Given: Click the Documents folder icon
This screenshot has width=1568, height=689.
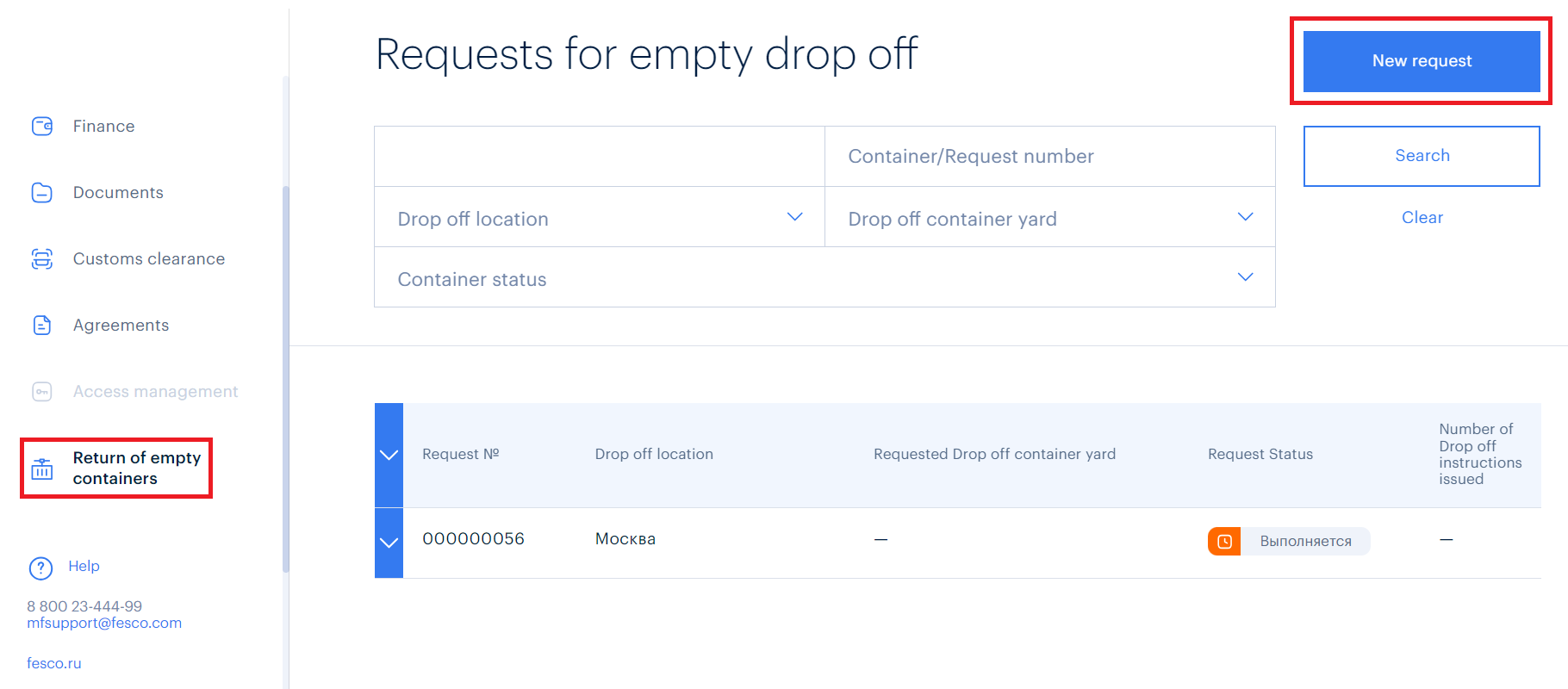Looking at the screenshot, I should pos(42,193).
